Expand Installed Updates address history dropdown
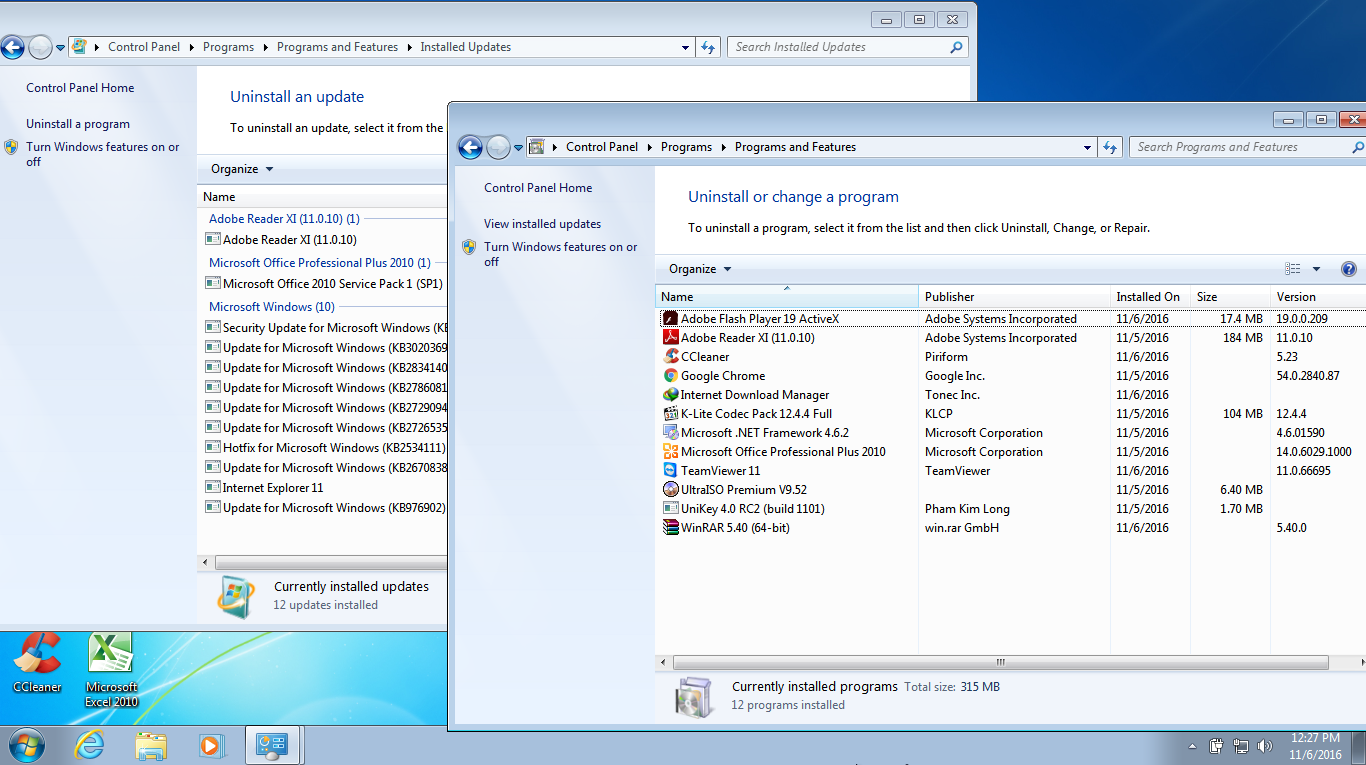 click(686, 47)
